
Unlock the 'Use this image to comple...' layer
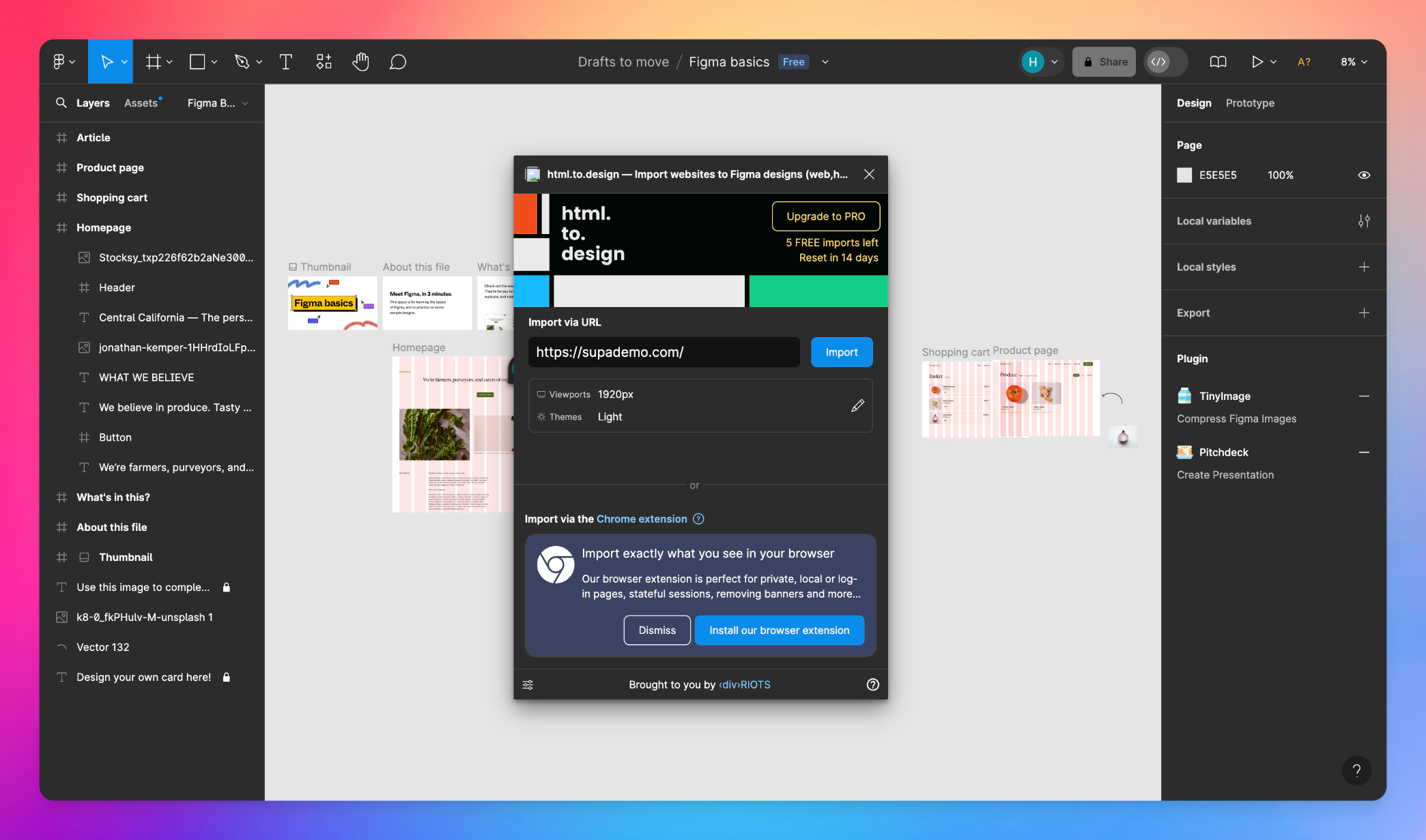point(227,587)
